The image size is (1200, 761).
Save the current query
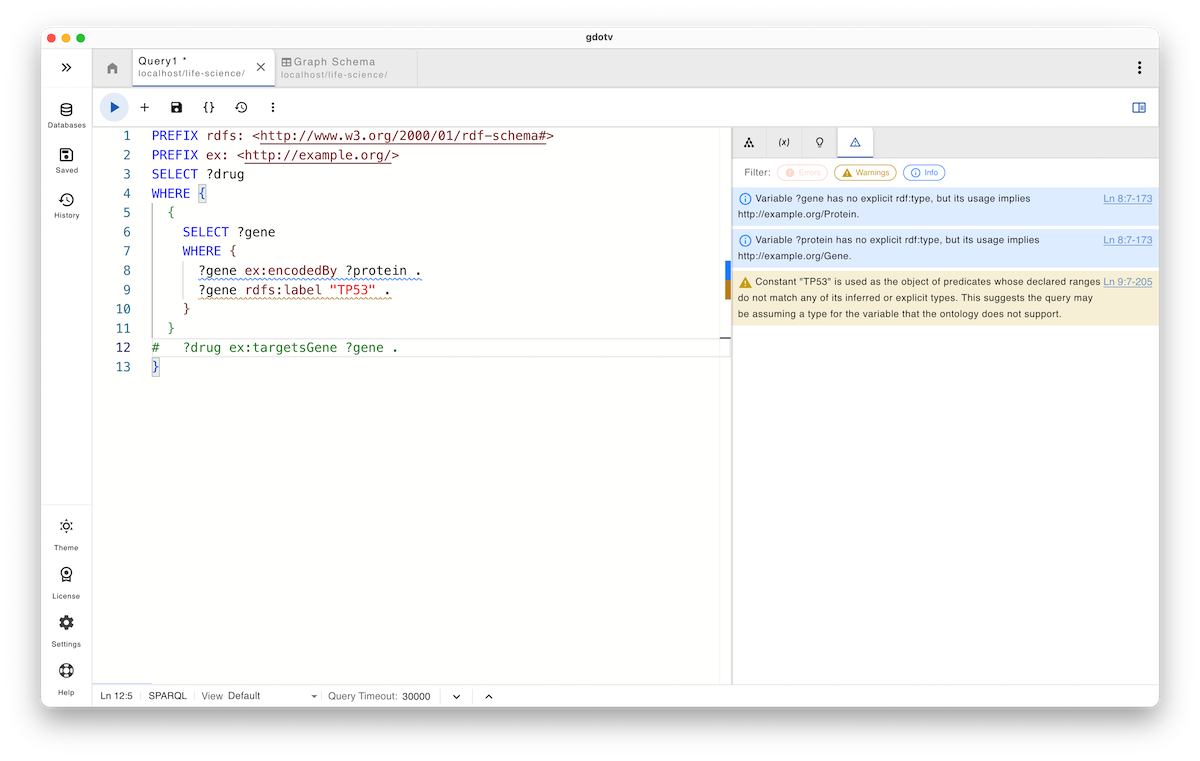point(176,107)
